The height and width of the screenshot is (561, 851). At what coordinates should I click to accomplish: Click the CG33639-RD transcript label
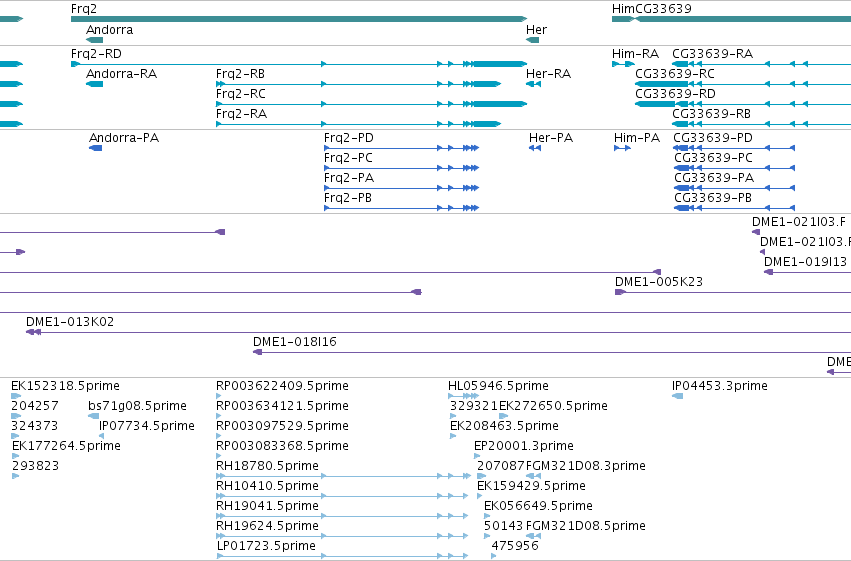pyautogui.click(x=675, y=94)
